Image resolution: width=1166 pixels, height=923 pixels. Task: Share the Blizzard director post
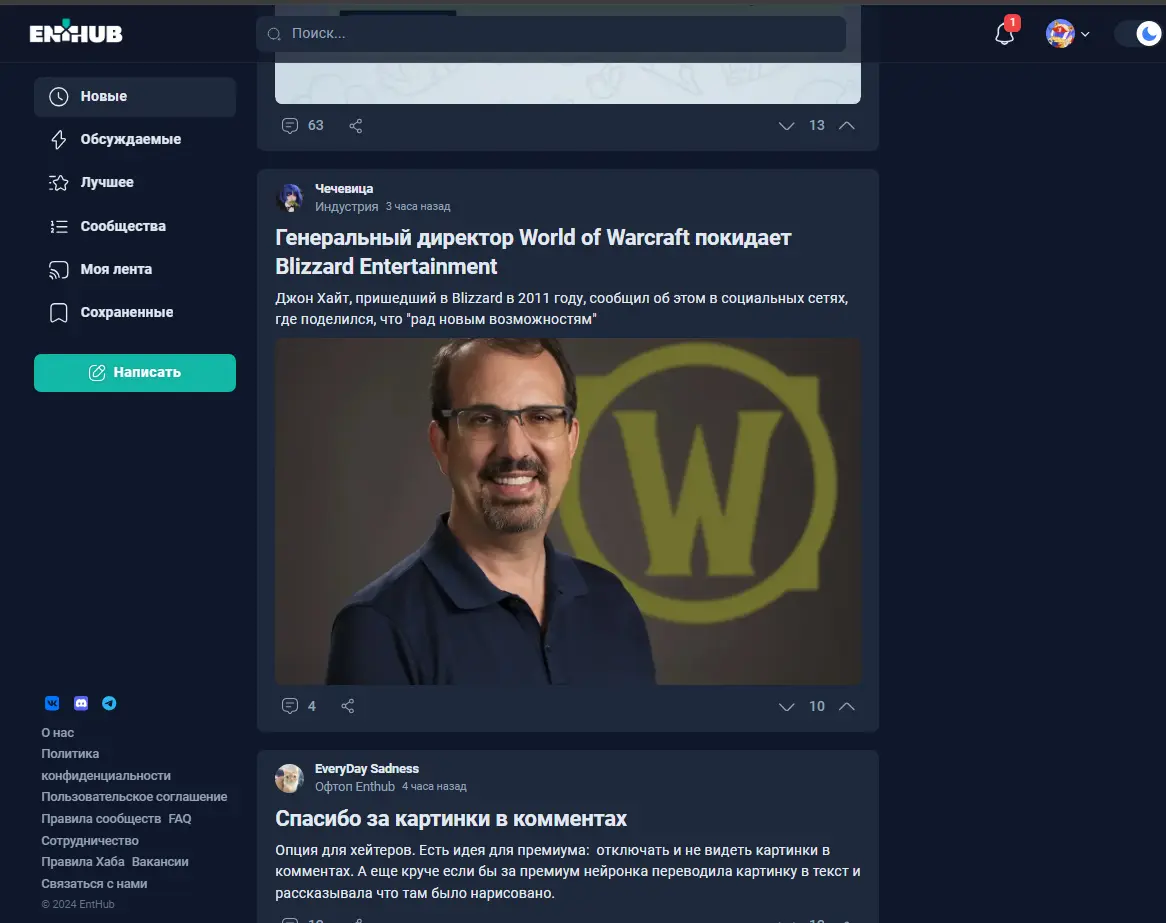pyautogui.click(x=347, y=706)
